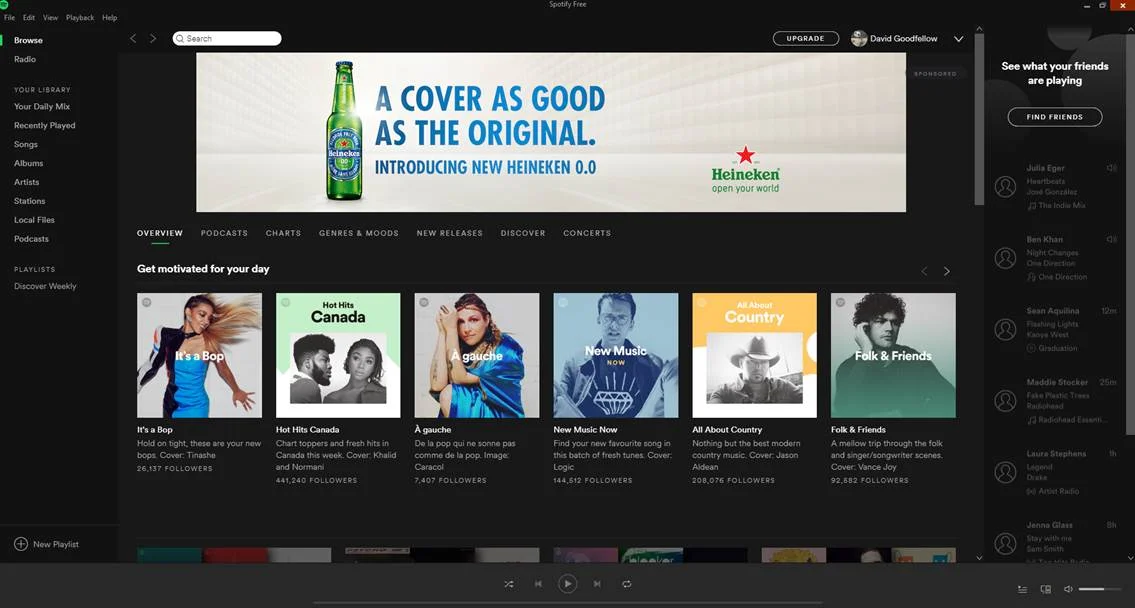Show next playlists in Get motivated row
The height and width of the screenshot is (608, 1135).
click(946, 271)
